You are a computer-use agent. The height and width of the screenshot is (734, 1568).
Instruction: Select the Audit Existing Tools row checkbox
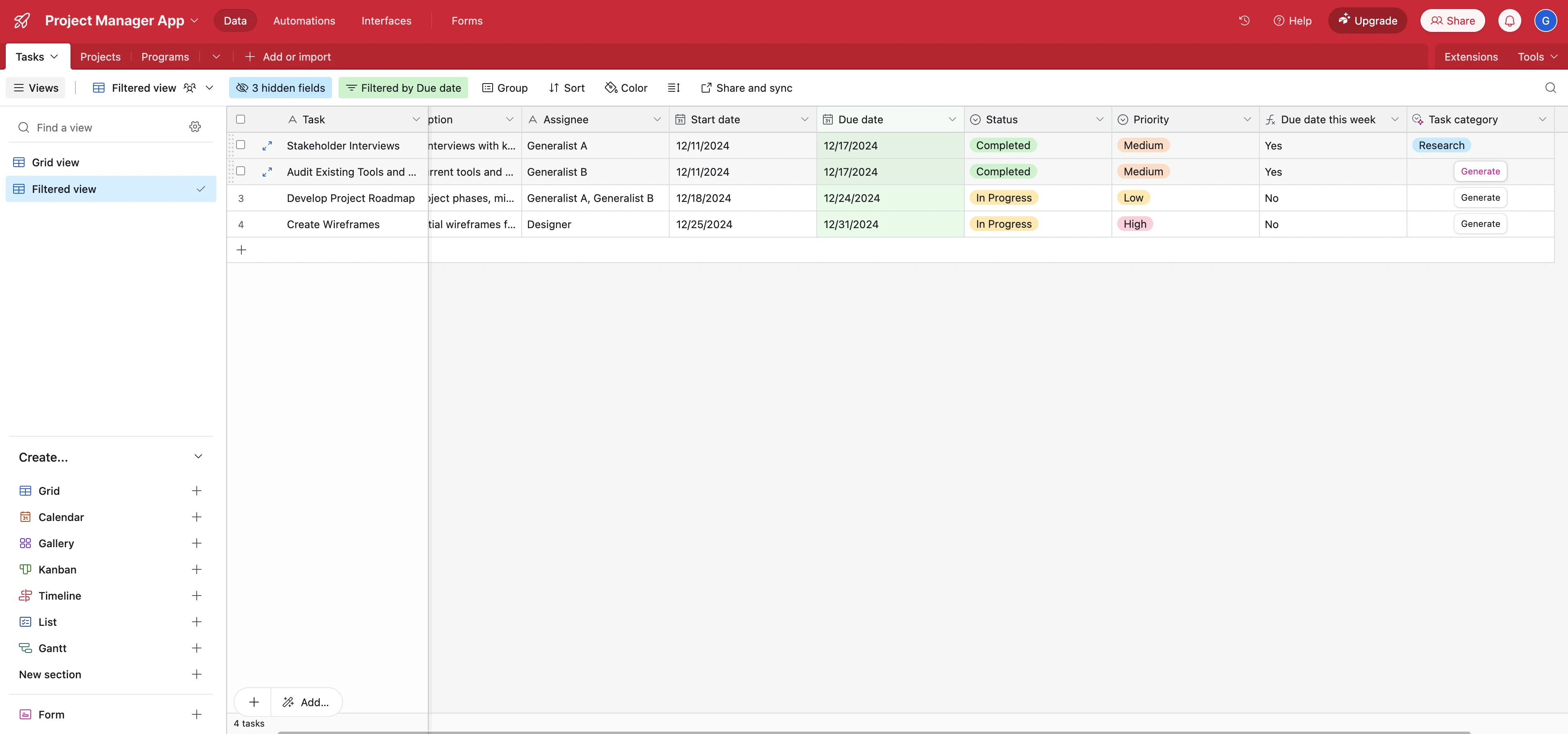(241, 172)
